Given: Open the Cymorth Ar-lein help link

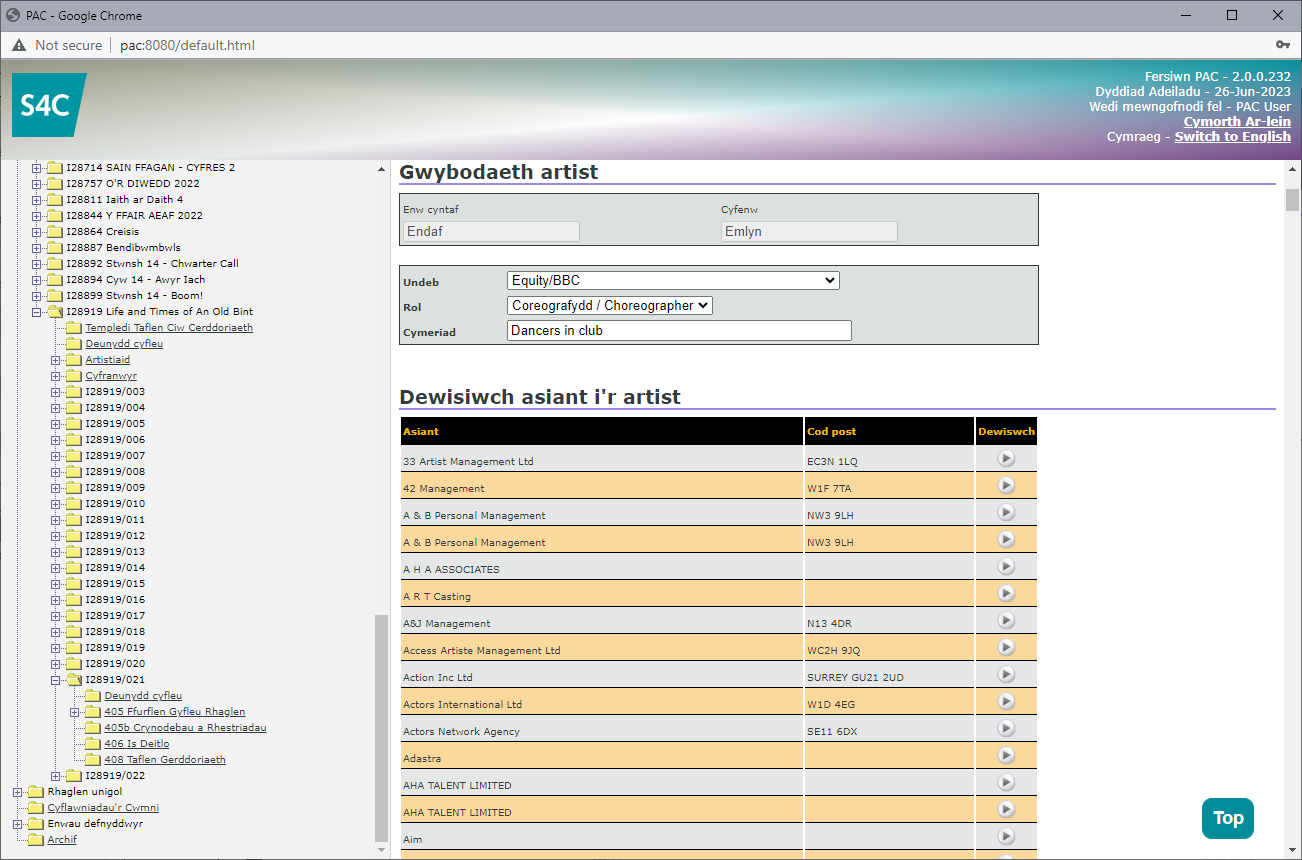Looking at the screenshot, I should click(x=1237, y=121).
